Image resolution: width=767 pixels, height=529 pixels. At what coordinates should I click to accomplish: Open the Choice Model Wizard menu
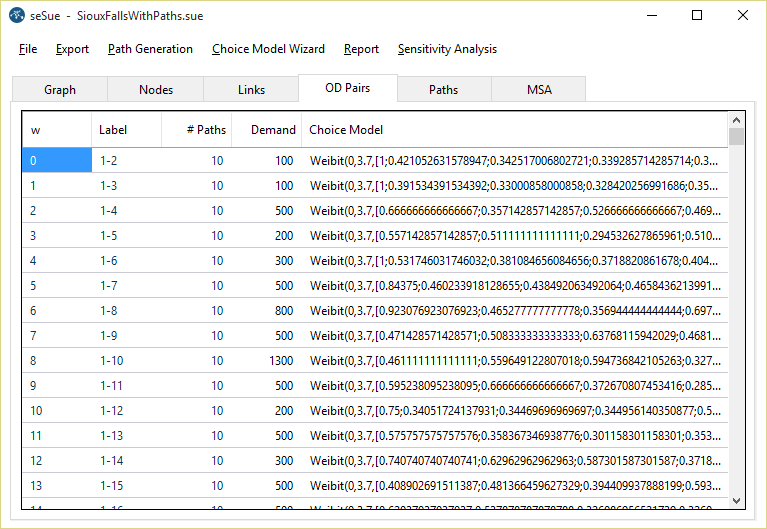point(268,49)
